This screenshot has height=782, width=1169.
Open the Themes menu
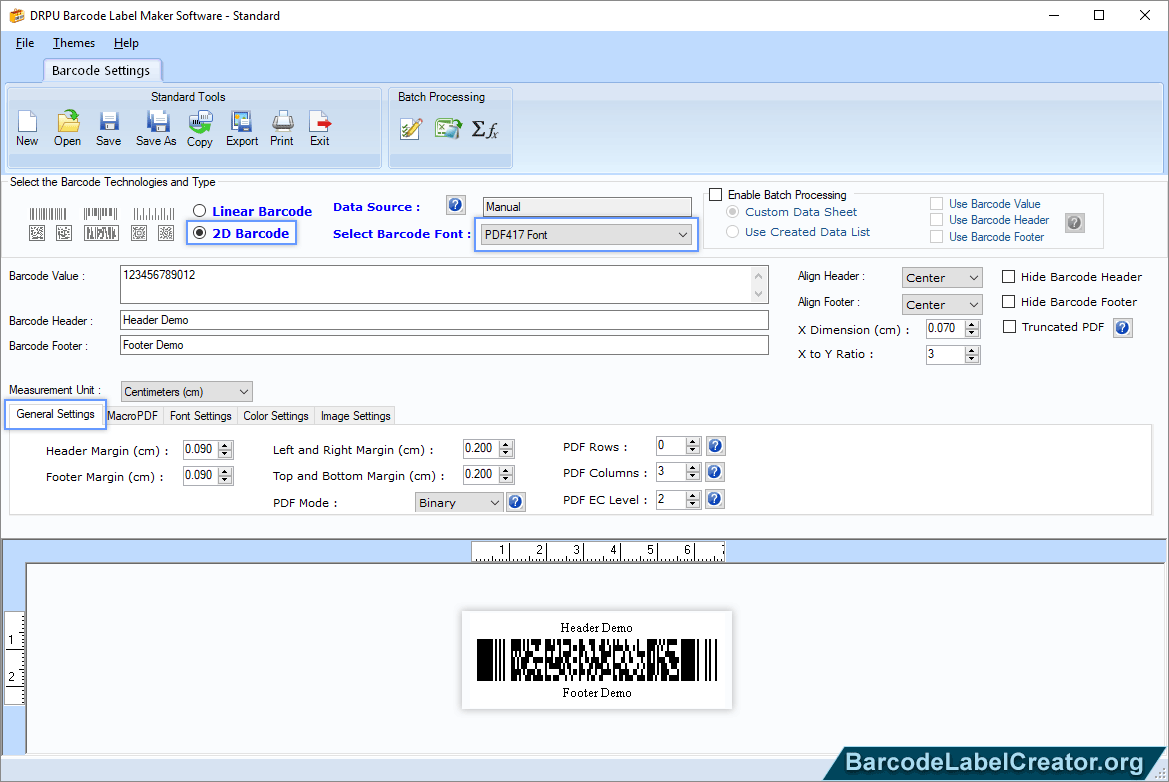(73, 43)
